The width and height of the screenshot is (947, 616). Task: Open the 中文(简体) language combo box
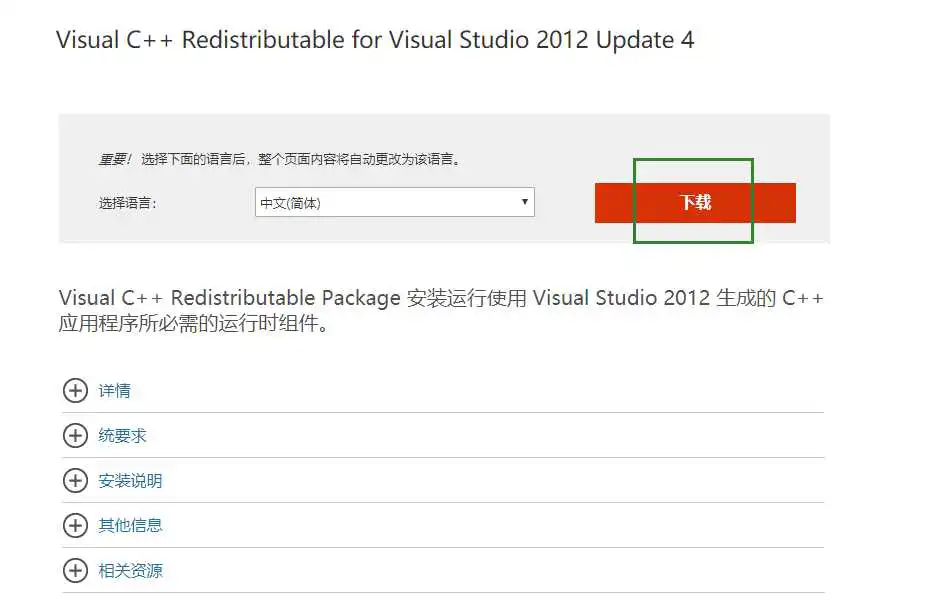coord(395,202)
